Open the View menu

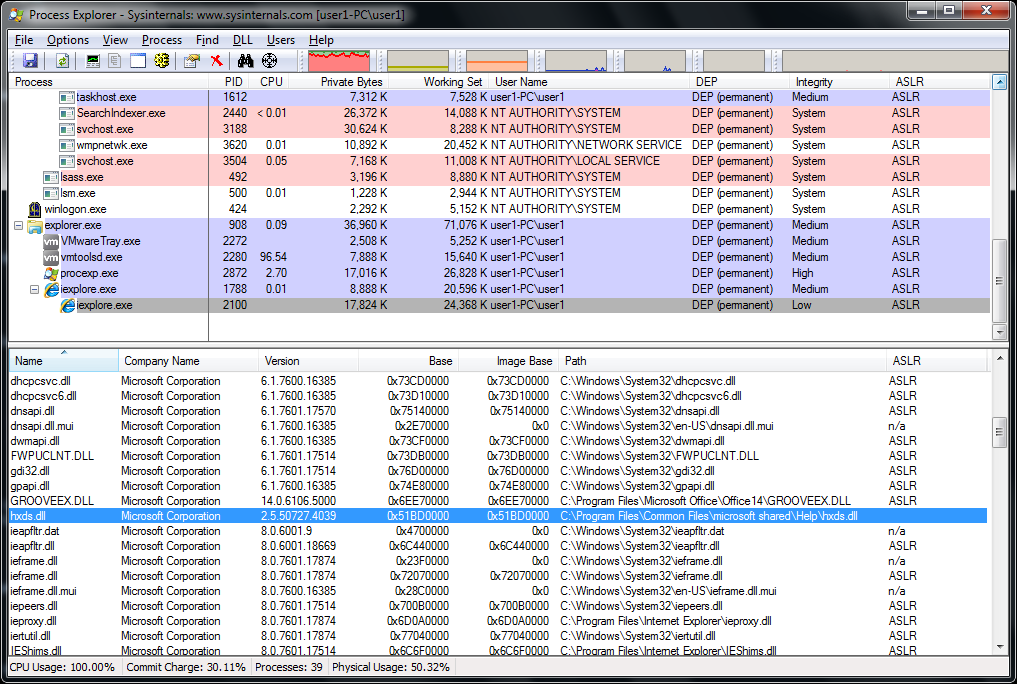coord(115,40)
